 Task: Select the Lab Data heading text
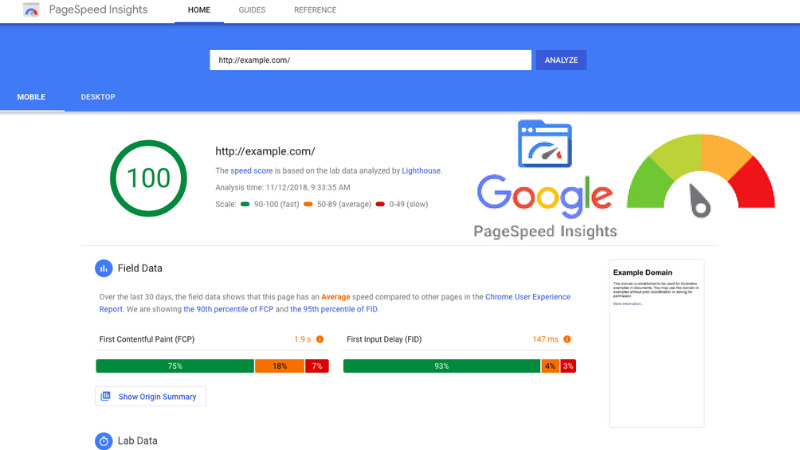tap(137, 441)
